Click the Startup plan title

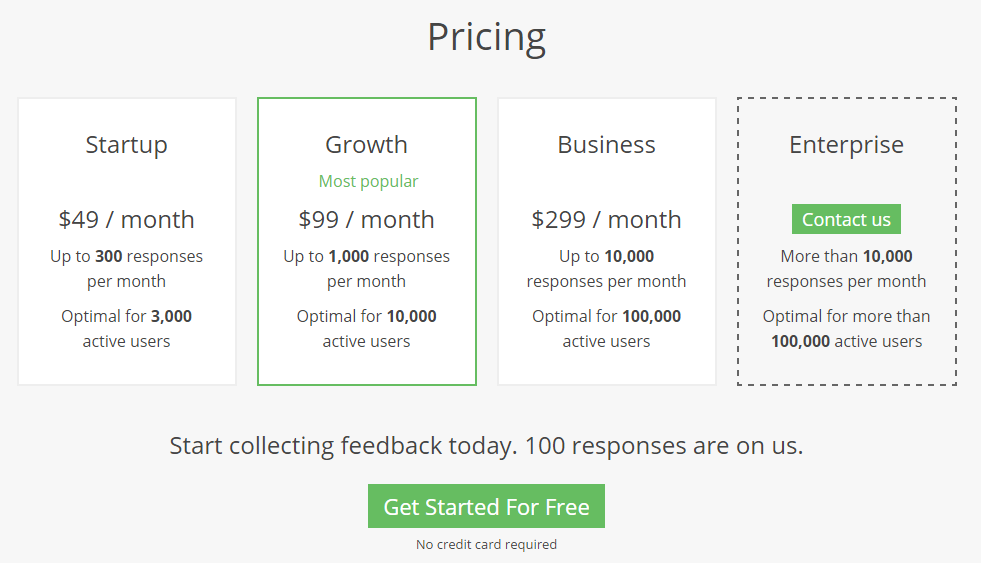tap(126, 145)
